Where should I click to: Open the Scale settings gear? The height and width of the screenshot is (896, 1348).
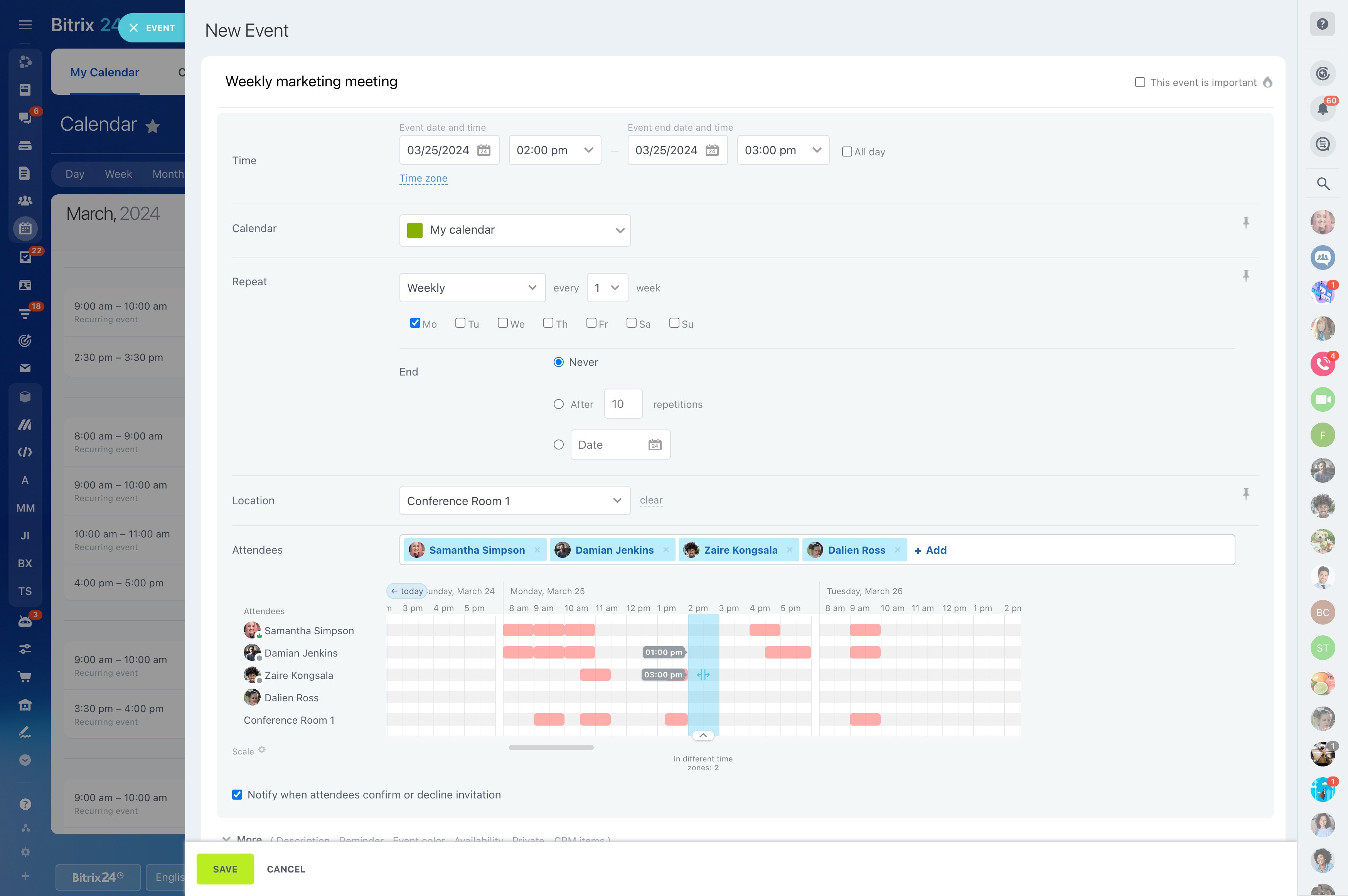[262, 750]
